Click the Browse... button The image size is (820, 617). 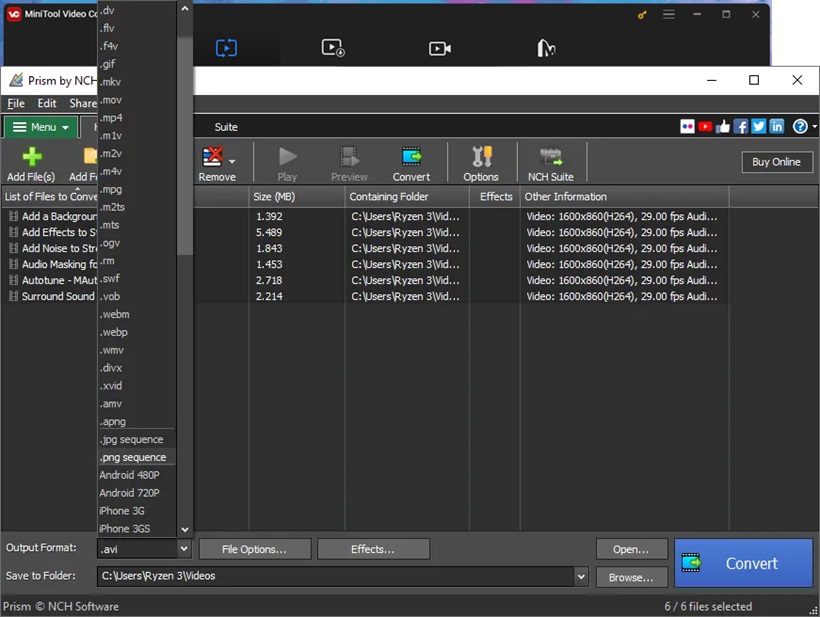coord(631,578)
